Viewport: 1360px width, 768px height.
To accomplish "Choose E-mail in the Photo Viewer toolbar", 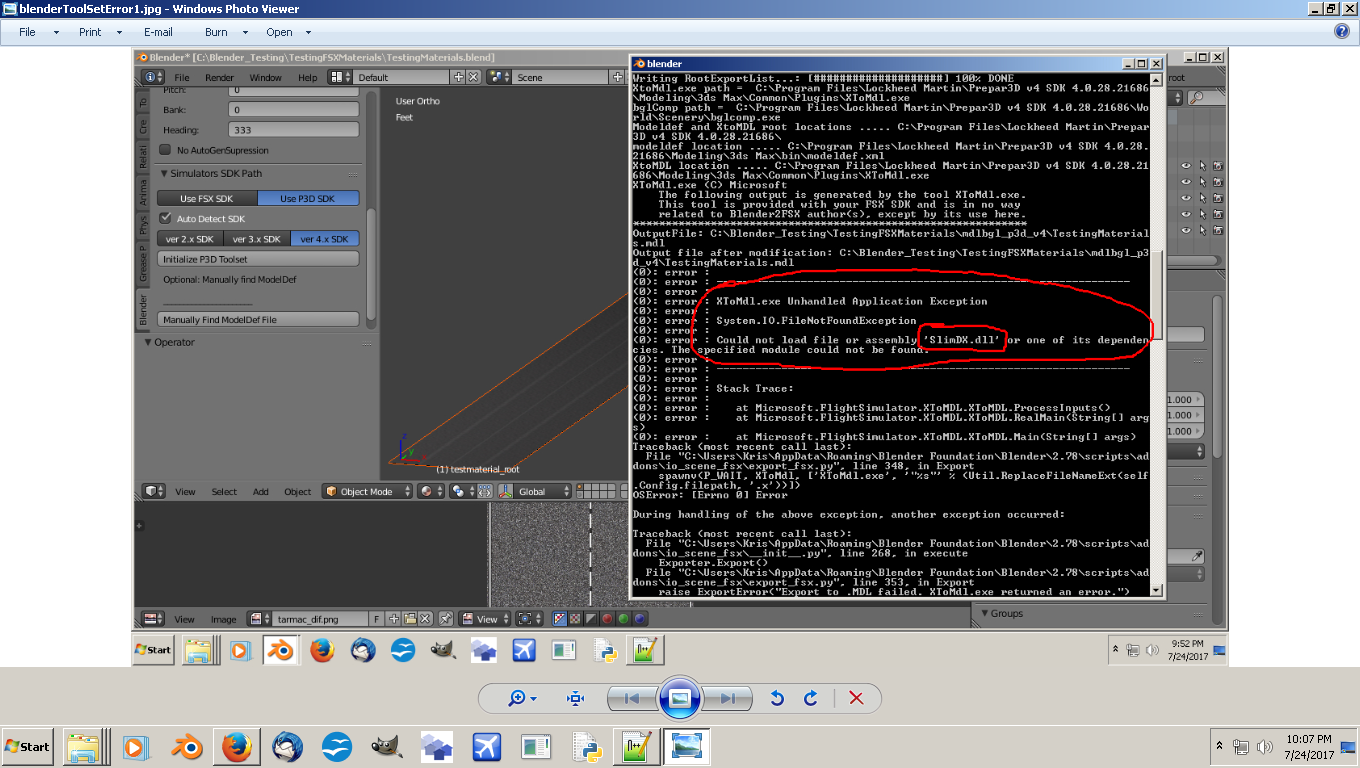I will (x=158, y=32).
